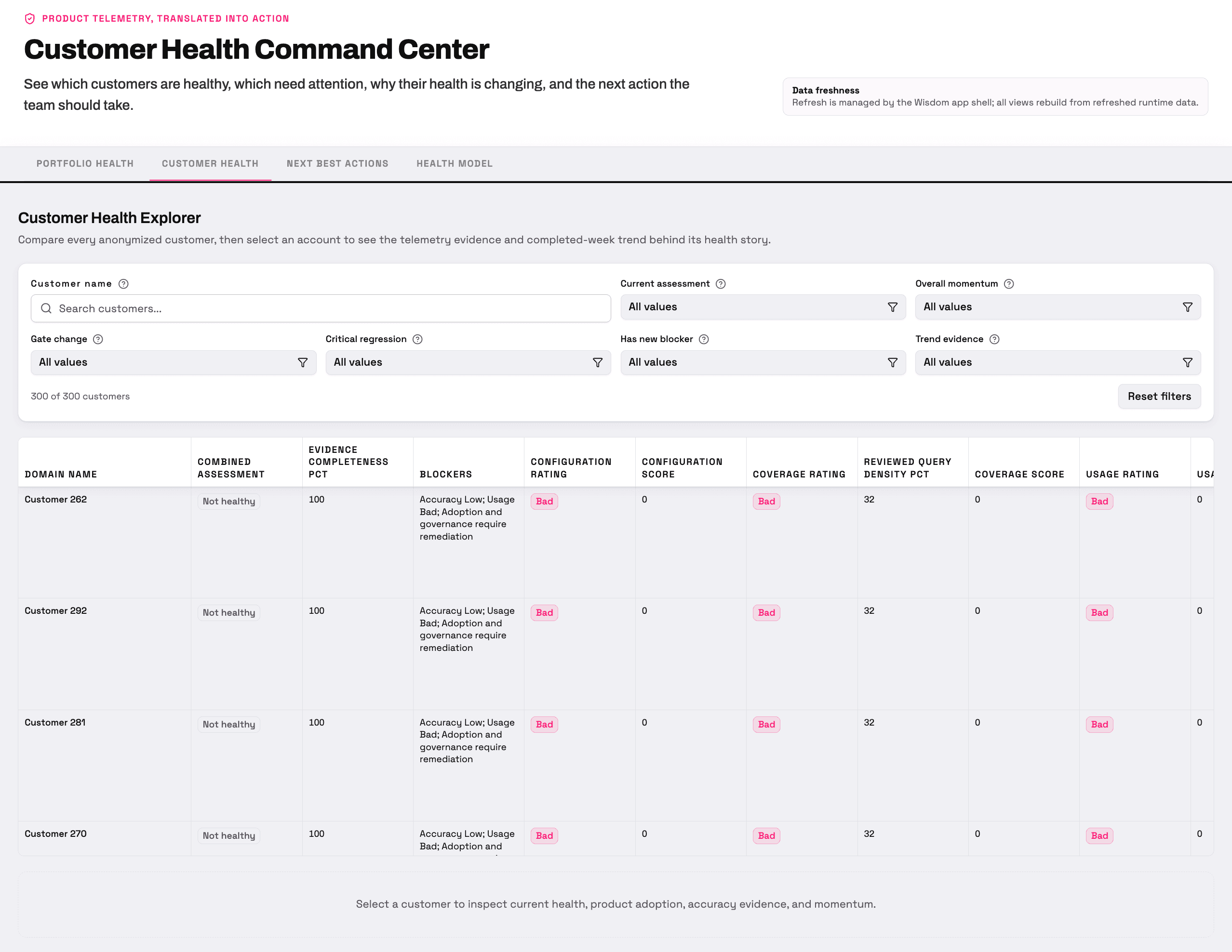Click the Not healthy badge for Customer 262
The height and width of the screenshot is (952, 1232).
pos(228,502)
